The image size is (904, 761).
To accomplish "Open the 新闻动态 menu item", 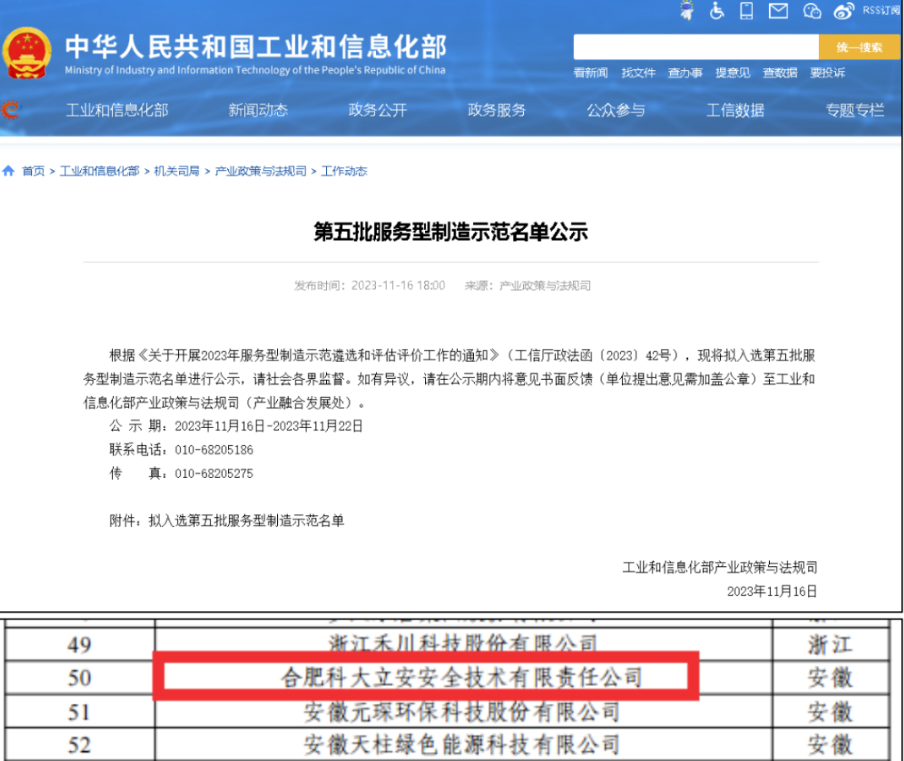I will click(x=257, y=112).
